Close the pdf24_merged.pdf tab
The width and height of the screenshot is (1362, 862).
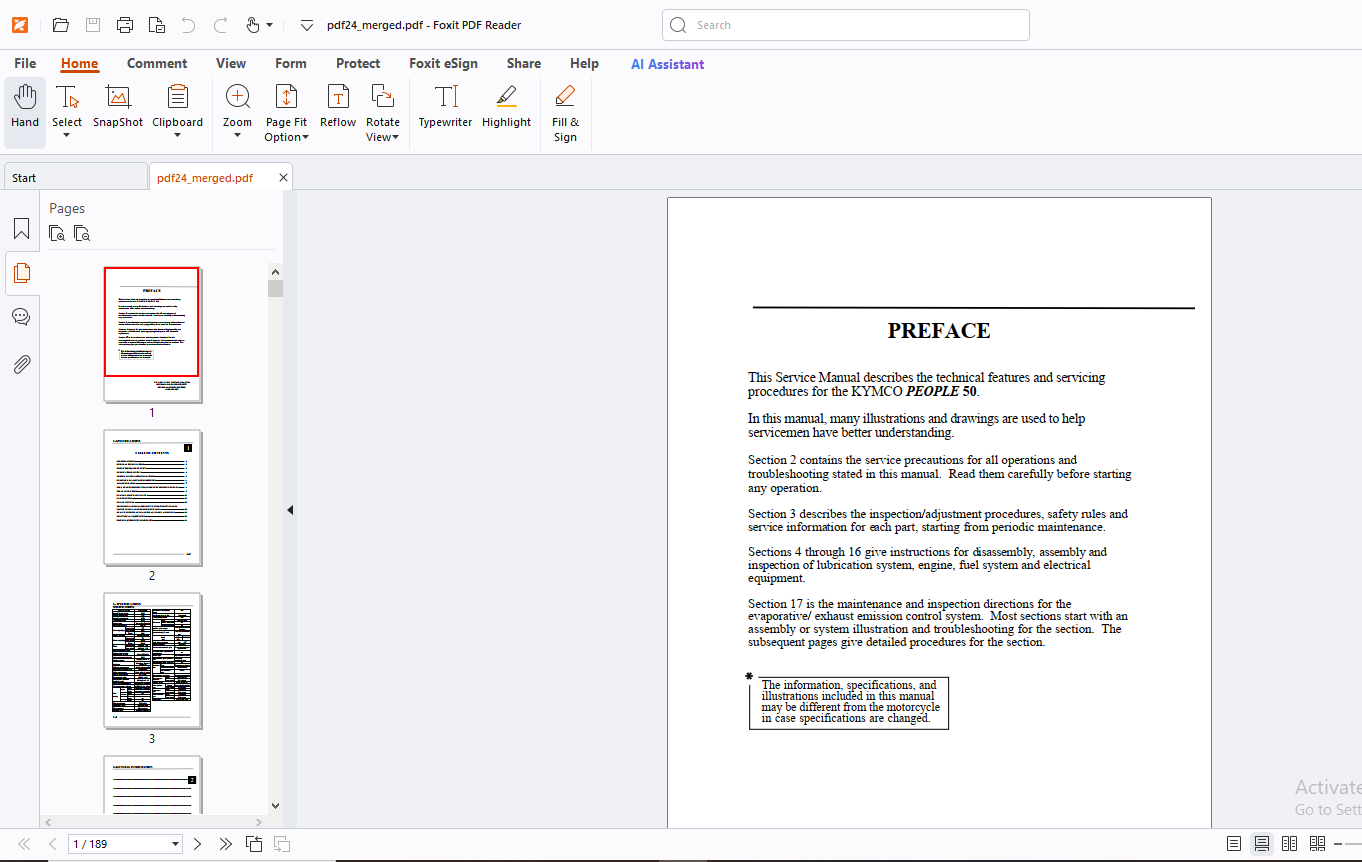[283, 178]
